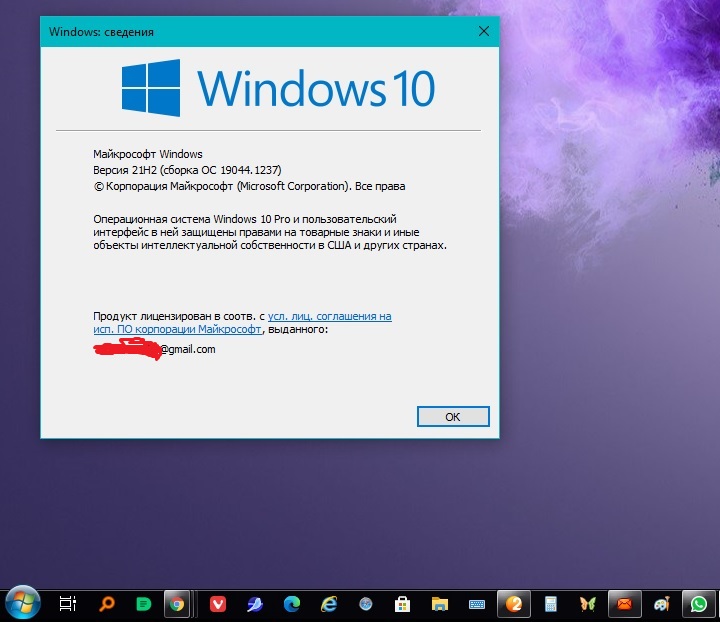Click the Windows 10 Pro description paragraph
This screenshot has height=622, width=720.
click(270, 232)
